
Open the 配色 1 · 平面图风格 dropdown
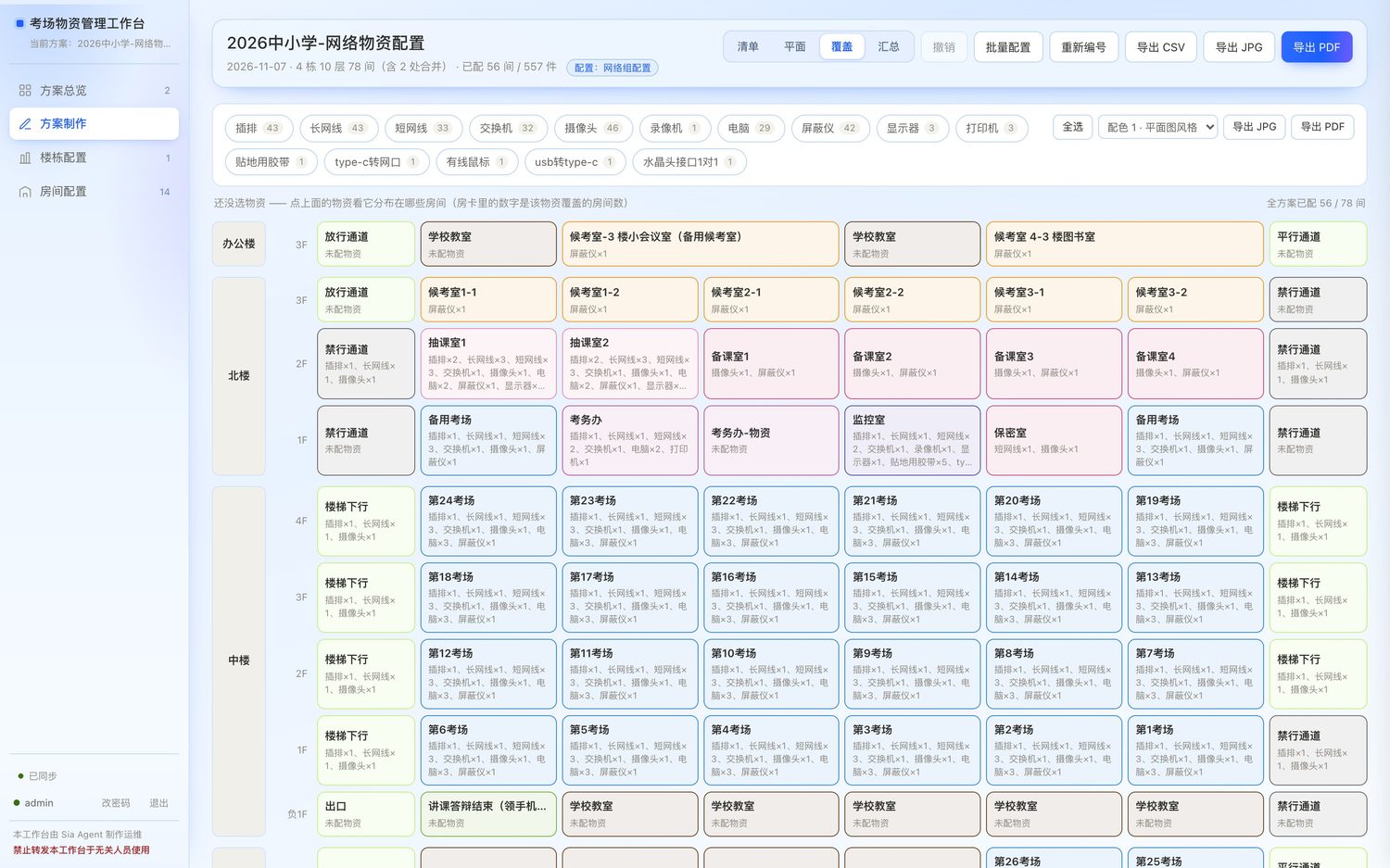click(x=1157, y=127)
